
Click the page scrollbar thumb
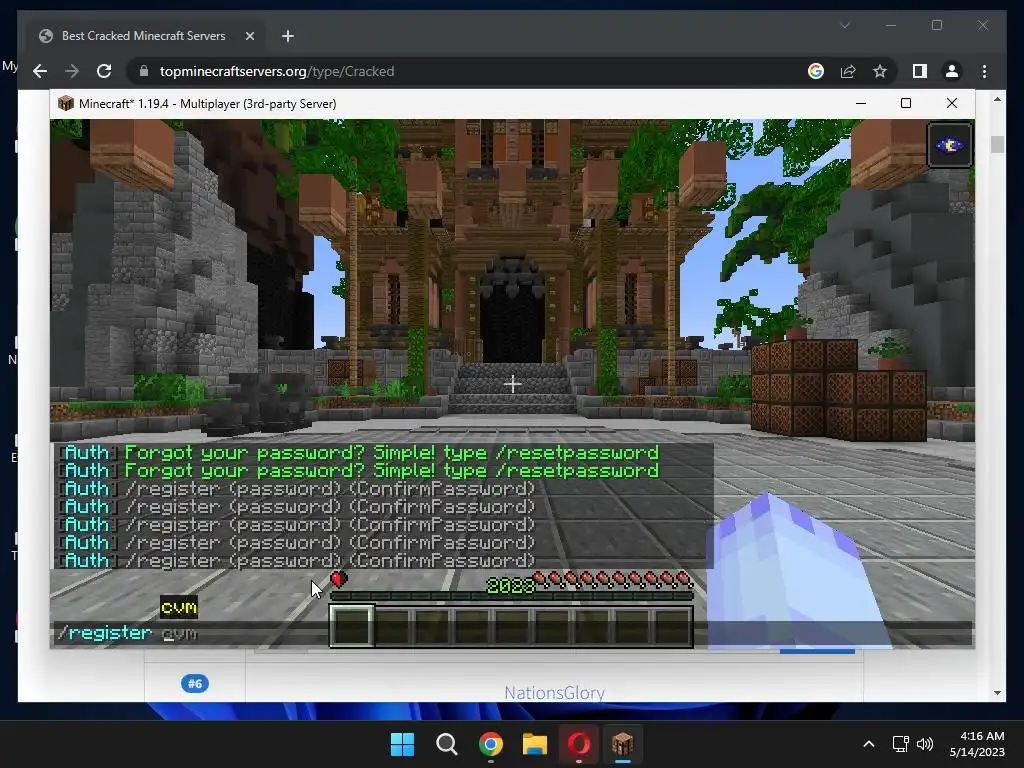tap(997, 144)
